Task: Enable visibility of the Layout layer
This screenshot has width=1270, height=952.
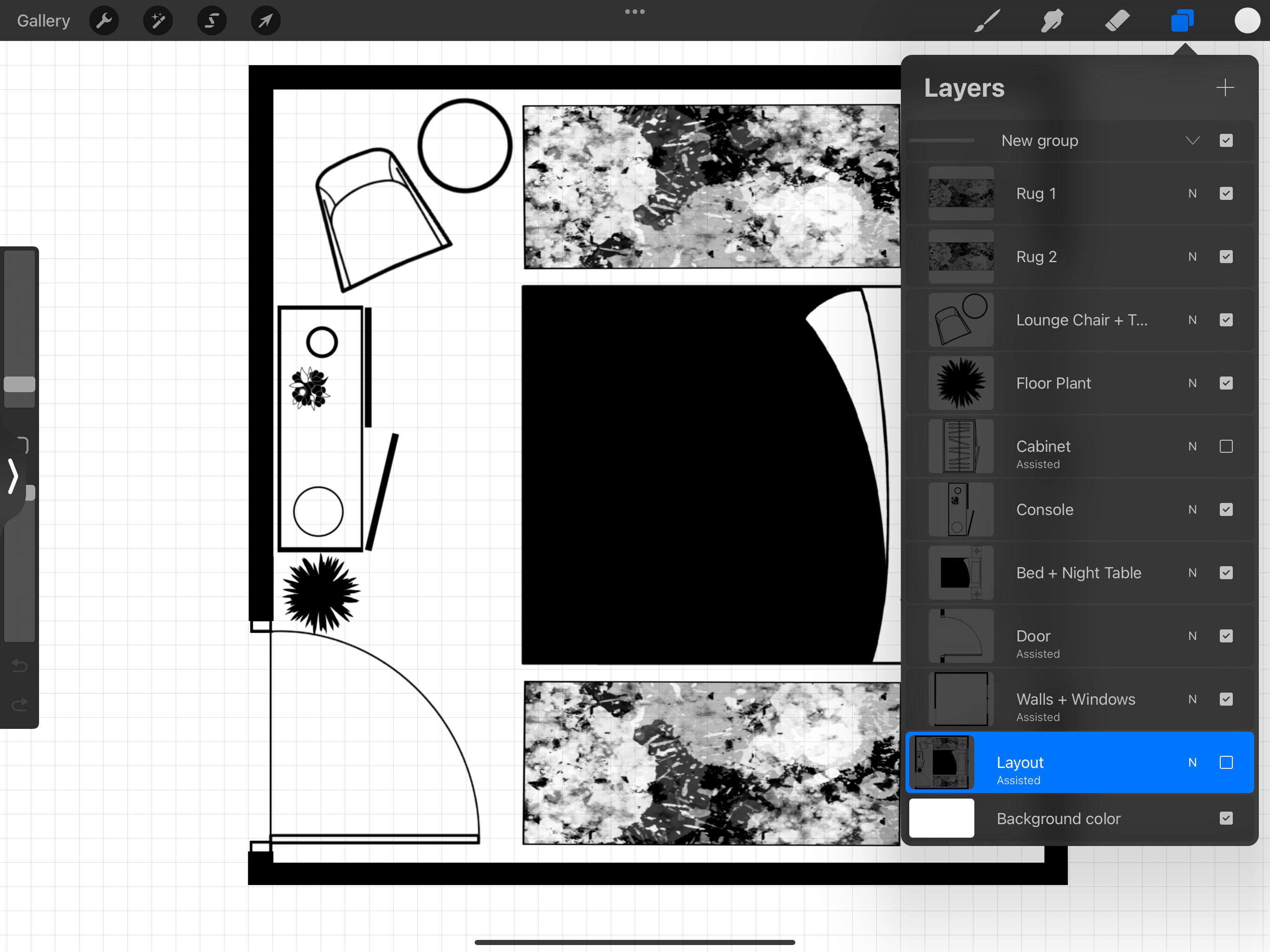Action: [1227, 762]
